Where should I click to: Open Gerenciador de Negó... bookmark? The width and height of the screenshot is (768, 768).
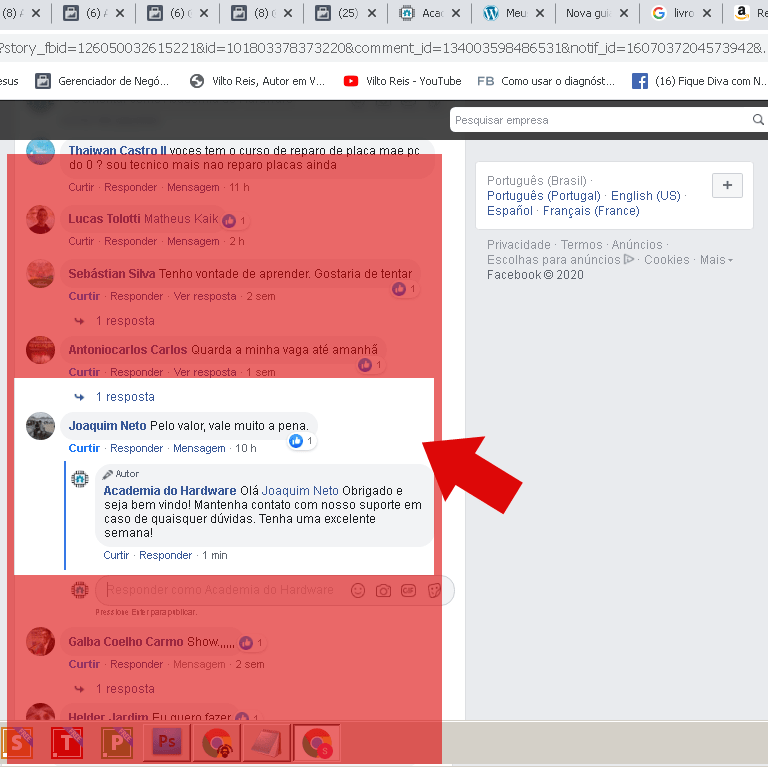102,81
